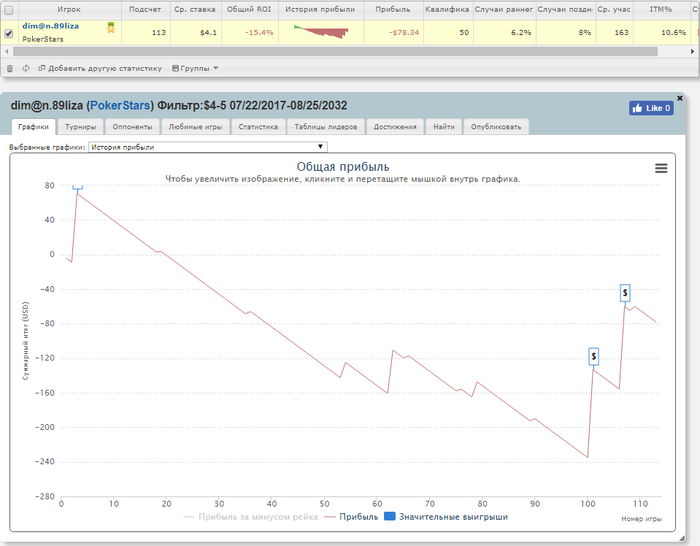Click the win marker at the chart peak near 80

point(78,188)
